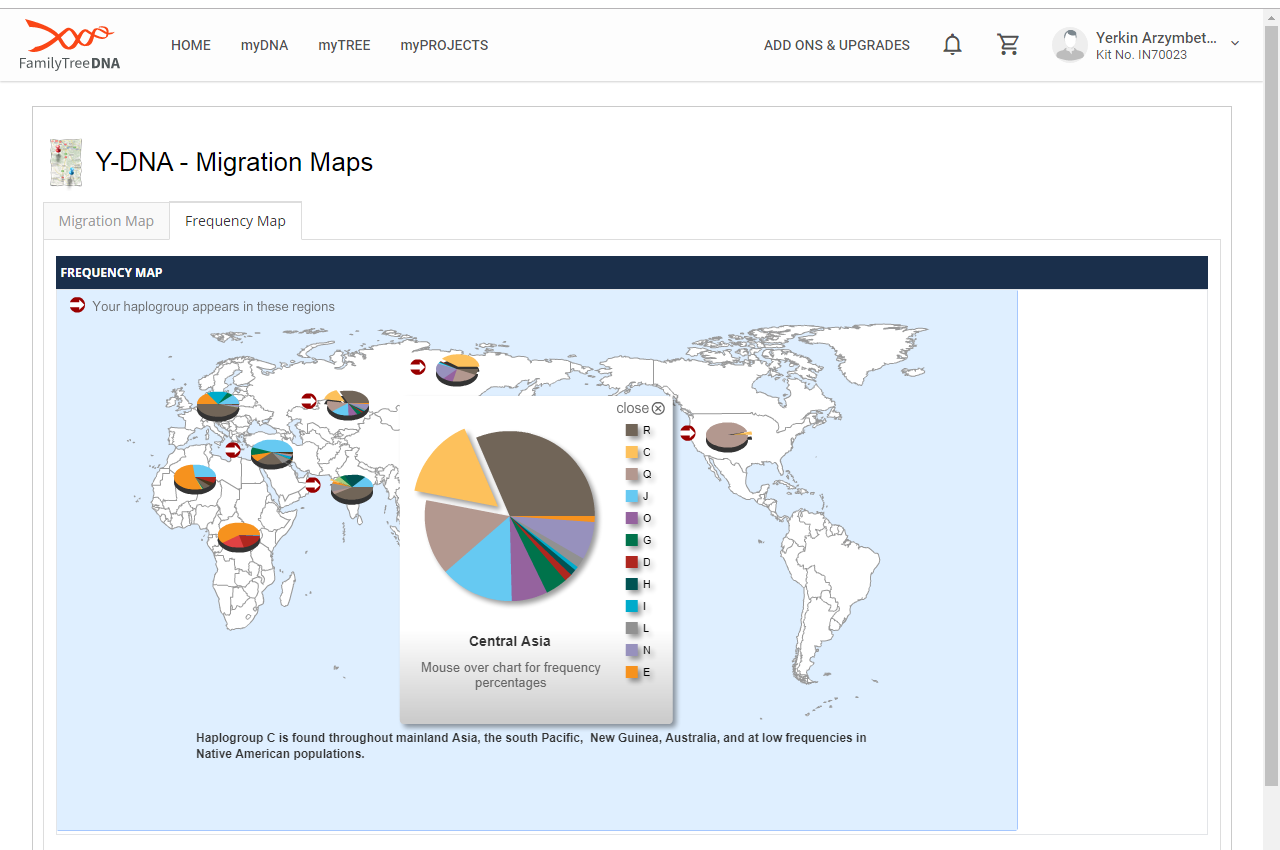Click the haplogroup marker beside Russia chart
The height and width of the screenshot is (850, 1280).
point(309,401)
